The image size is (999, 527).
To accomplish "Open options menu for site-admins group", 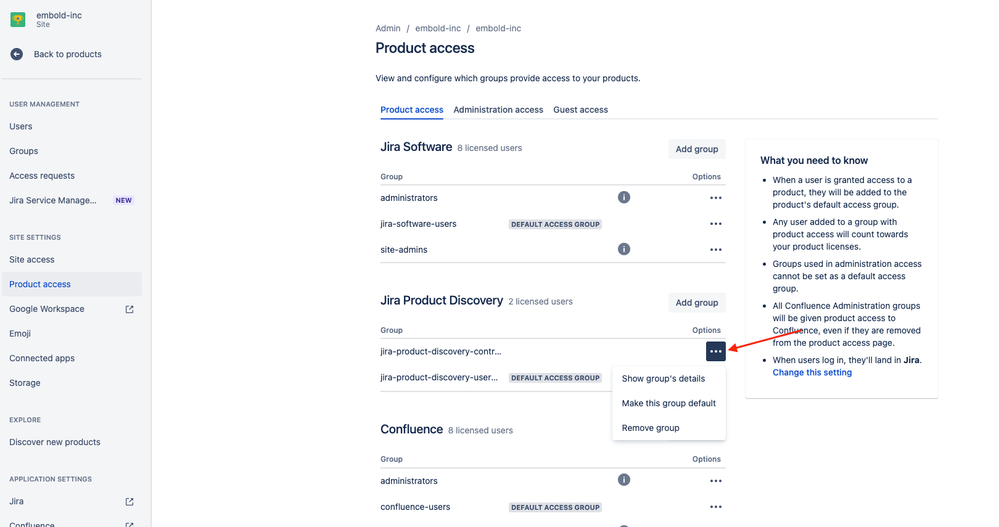I will point(715,250).
